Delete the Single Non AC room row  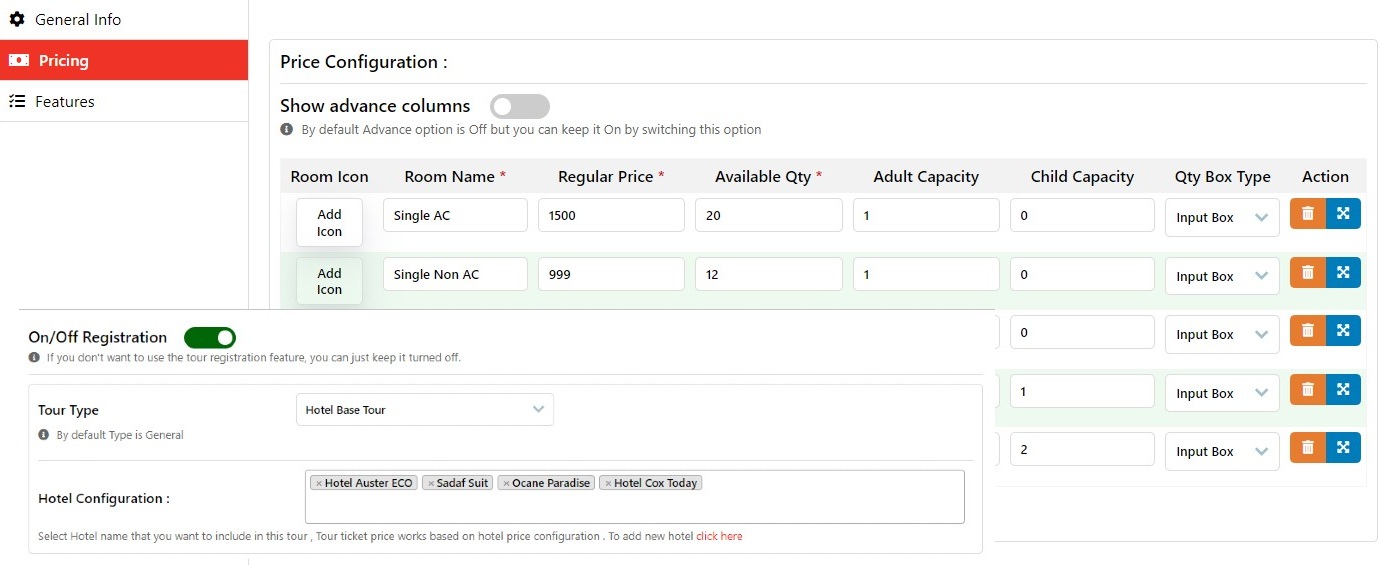click(x=1307, y=272)
